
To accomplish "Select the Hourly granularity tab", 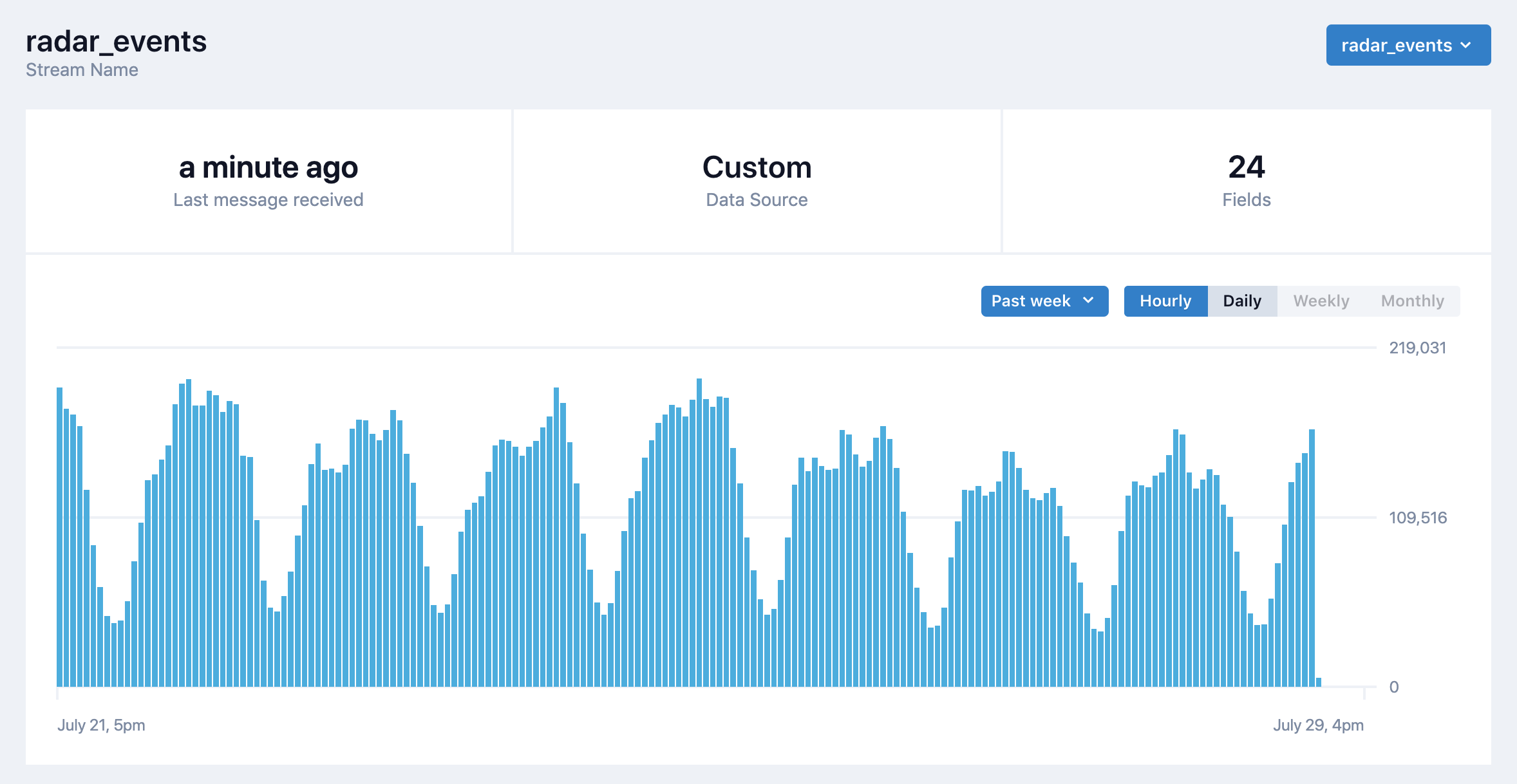I will (1165, 301).
